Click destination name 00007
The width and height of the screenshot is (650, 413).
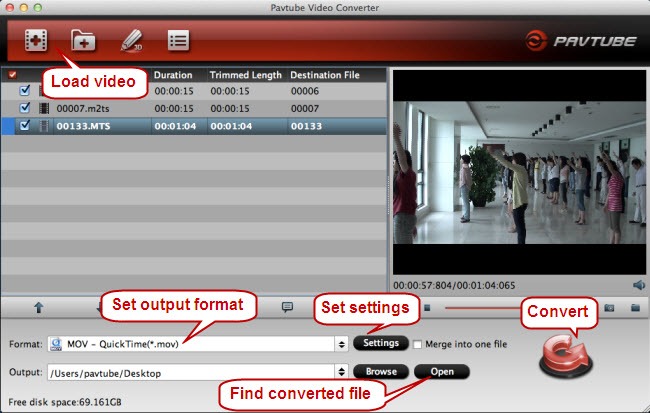(305, 109)
